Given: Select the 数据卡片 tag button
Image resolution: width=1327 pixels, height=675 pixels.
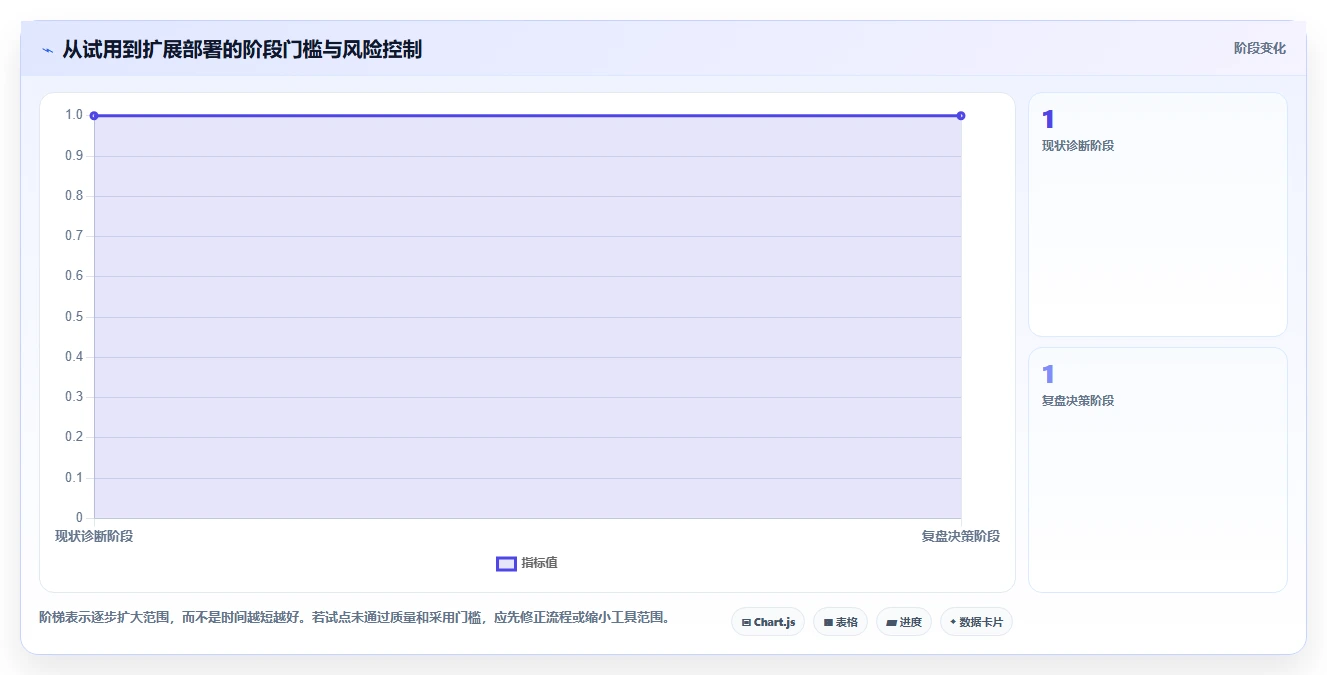Looking at the screenshot, I should click(976, 622).
